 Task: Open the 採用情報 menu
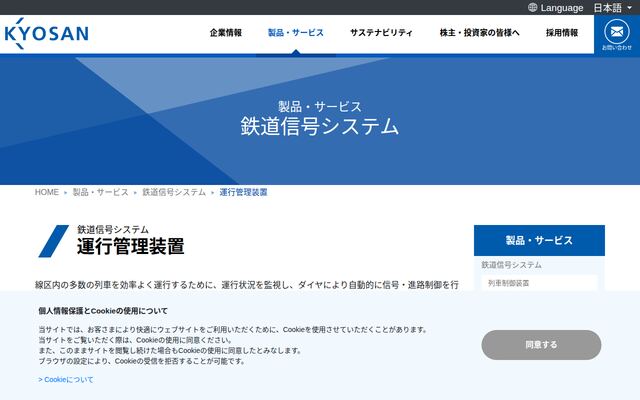(x=562, y=33)
